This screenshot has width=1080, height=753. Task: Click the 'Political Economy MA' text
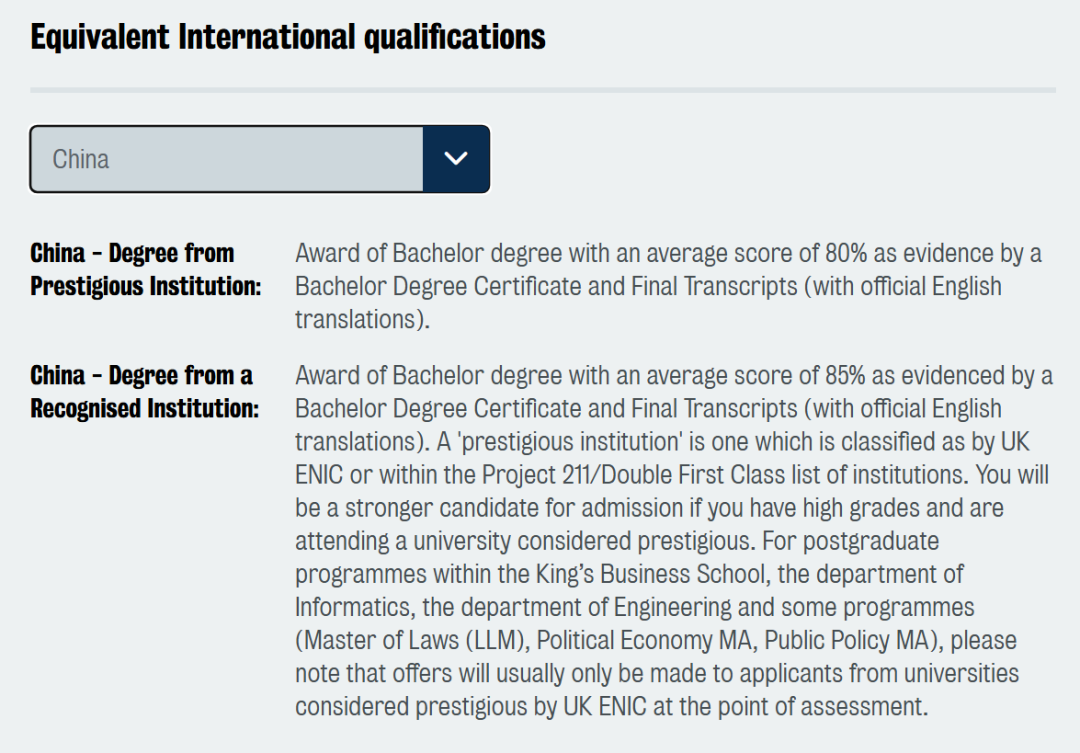tap(646, 640)
